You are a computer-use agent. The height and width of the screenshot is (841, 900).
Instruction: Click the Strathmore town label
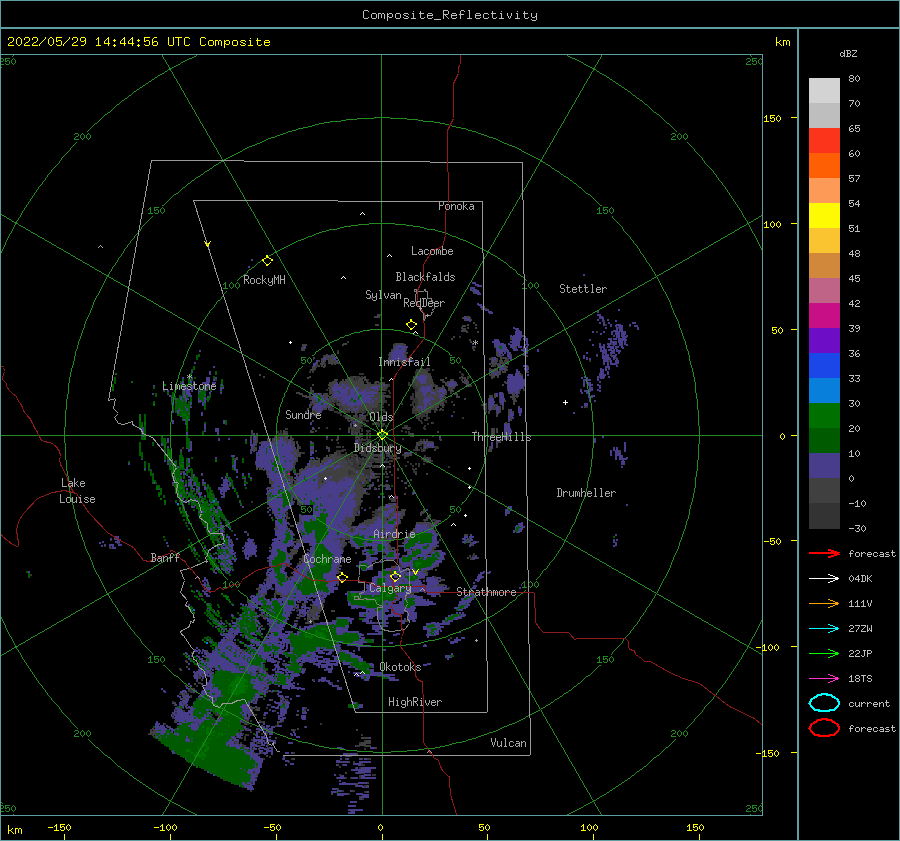[x=486, y=592]
